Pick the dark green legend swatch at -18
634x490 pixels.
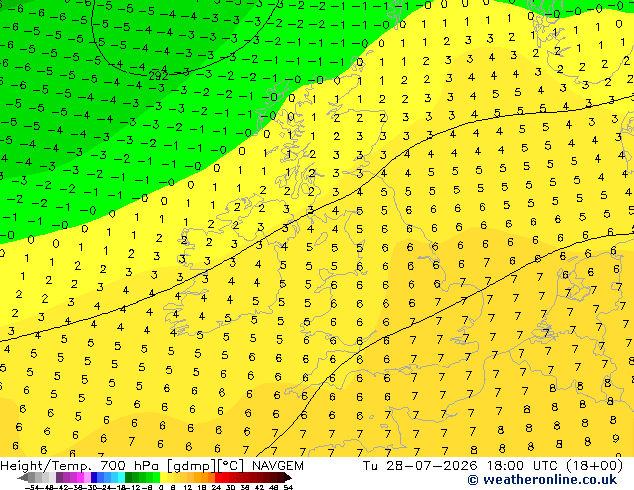point(128,478)
